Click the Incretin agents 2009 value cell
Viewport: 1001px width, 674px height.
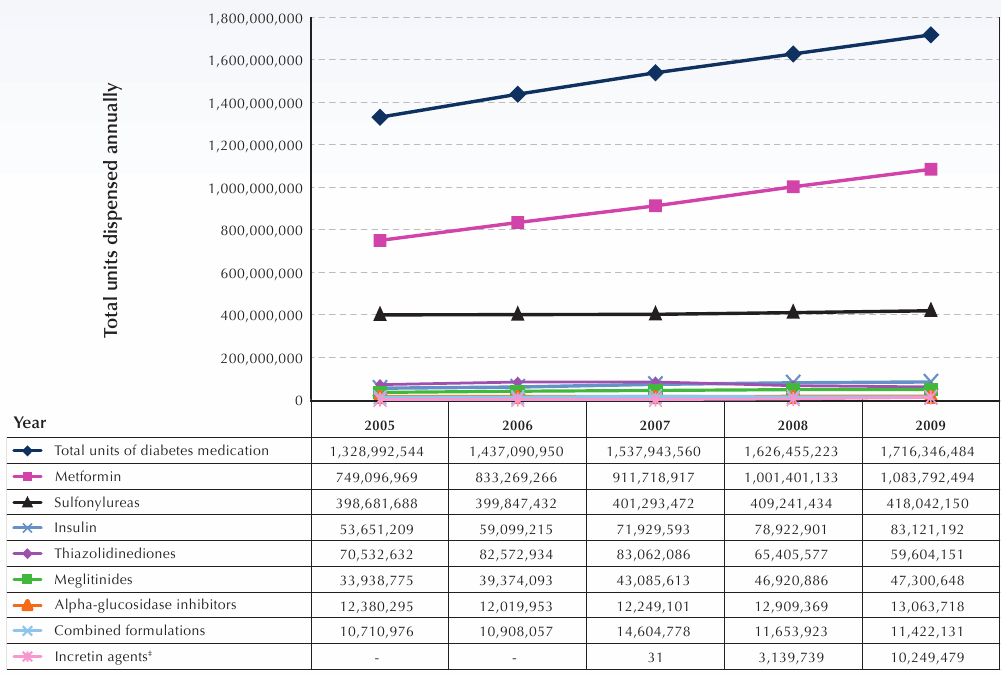click(x=930, y=658)
